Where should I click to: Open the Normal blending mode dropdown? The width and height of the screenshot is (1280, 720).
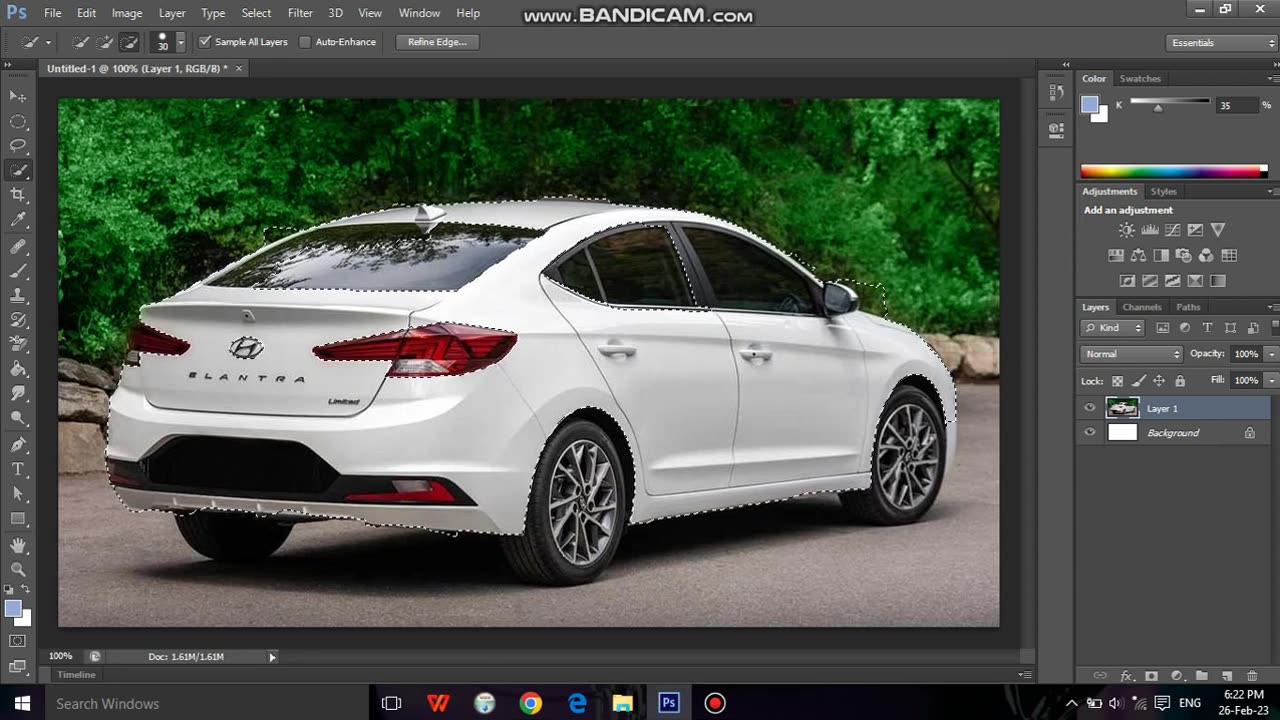click(x=1132, y=354)
